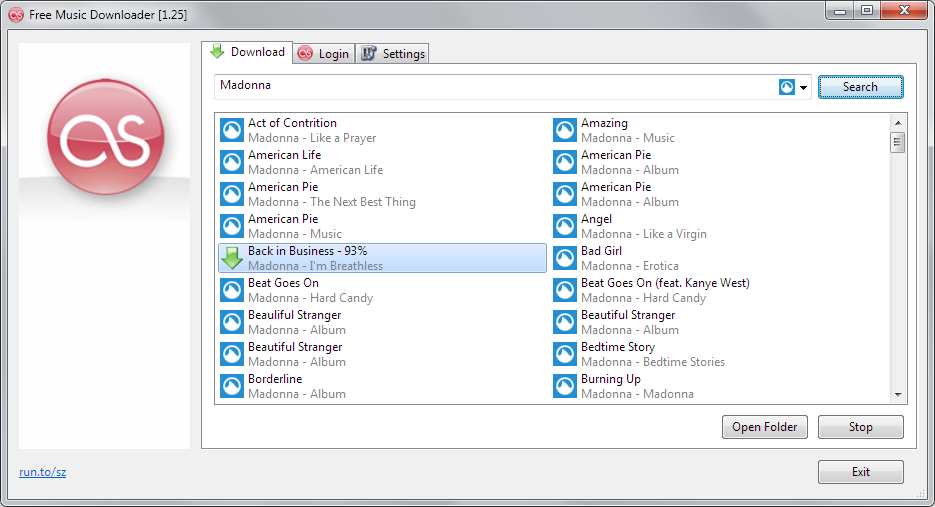Open the search provider dropdown arrow
The image size is (935, 507).
point(803,88)
